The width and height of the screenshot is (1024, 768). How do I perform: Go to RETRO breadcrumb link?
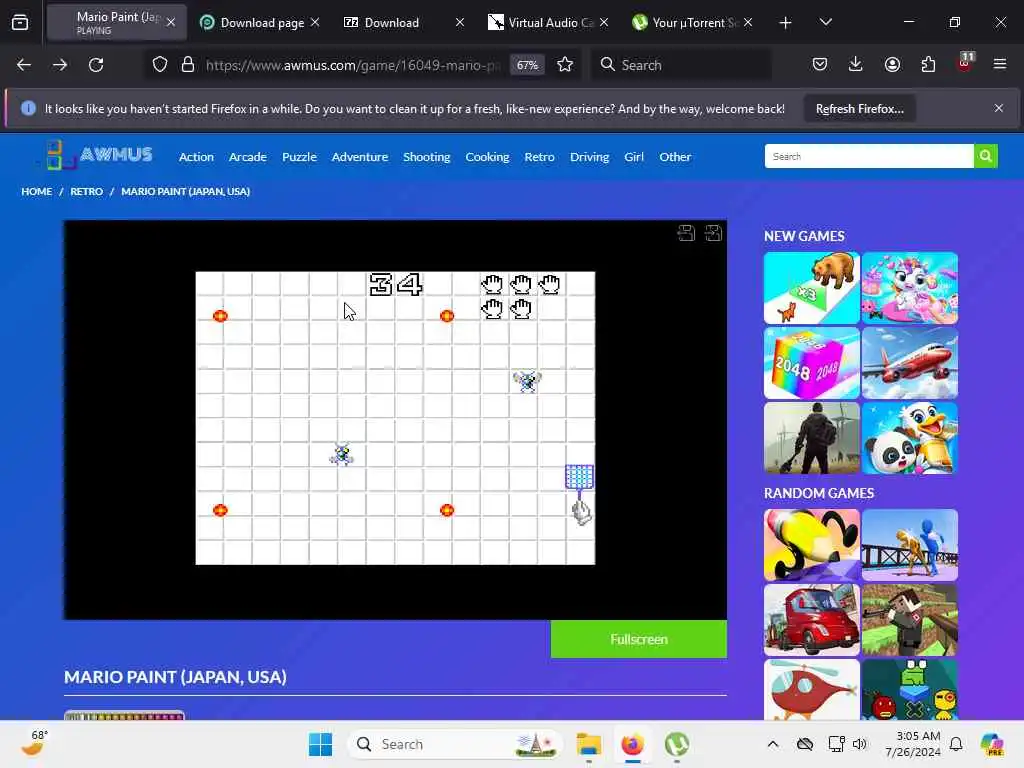[86, 191]
